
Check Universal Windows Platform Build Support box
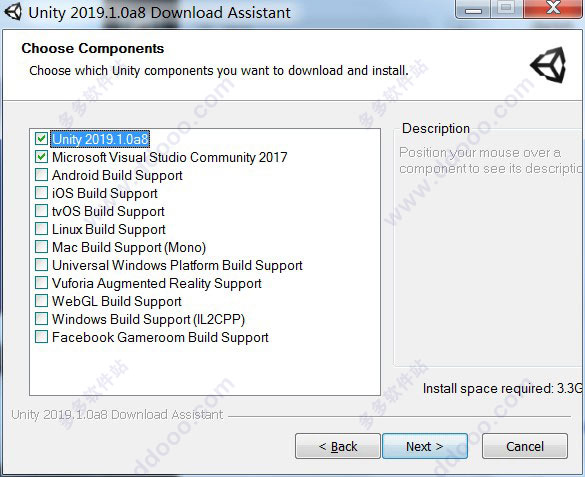(x=41, y=265)
